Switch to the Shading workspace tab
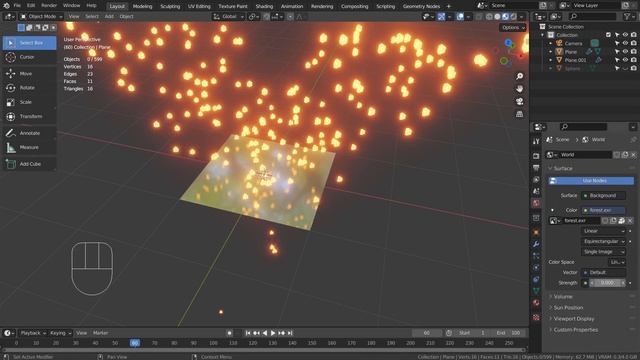The height and width of the screenshot is (360, 640). point(264,6)
